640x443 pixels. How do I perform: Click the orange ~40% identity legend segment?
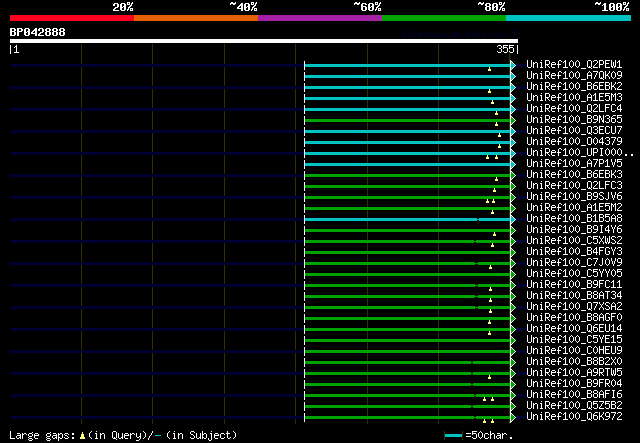[196, 18]
